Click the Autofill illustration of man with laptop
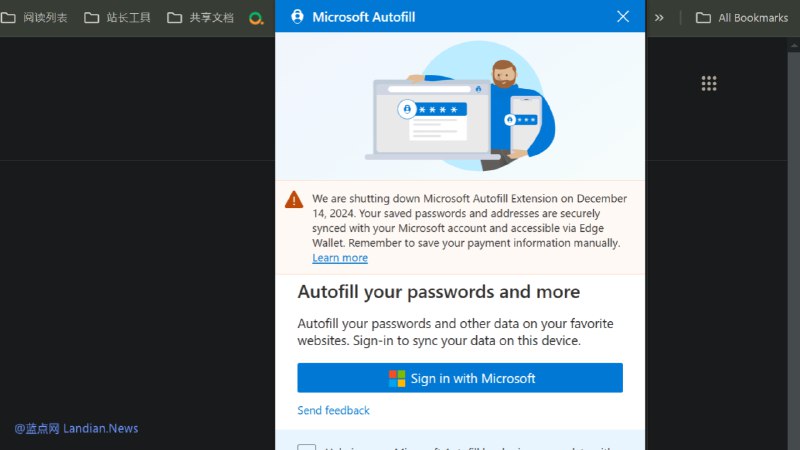This screenshot has width=800, height=450. pos(460,106)
